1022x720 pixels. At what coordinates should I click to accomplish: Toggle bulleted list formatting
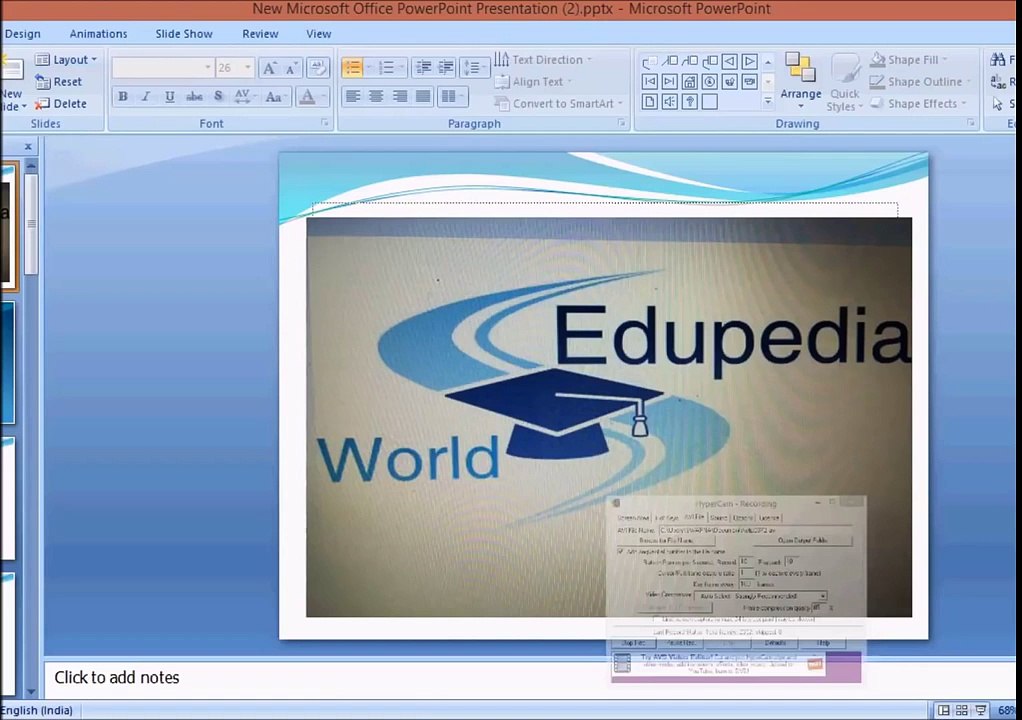(x=353, y=67)
